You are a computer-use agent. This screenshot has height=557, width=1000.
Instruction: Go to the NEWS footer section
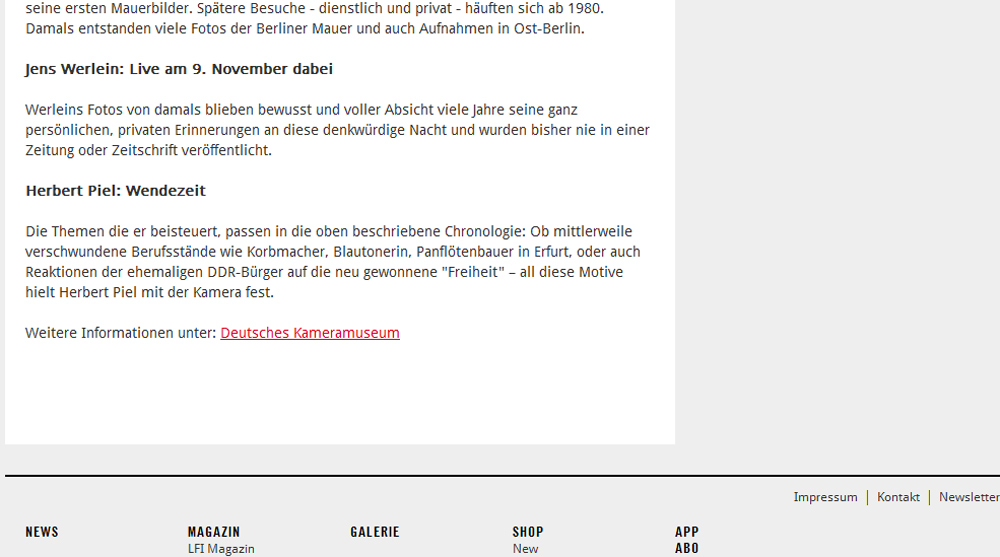[42, 532]
